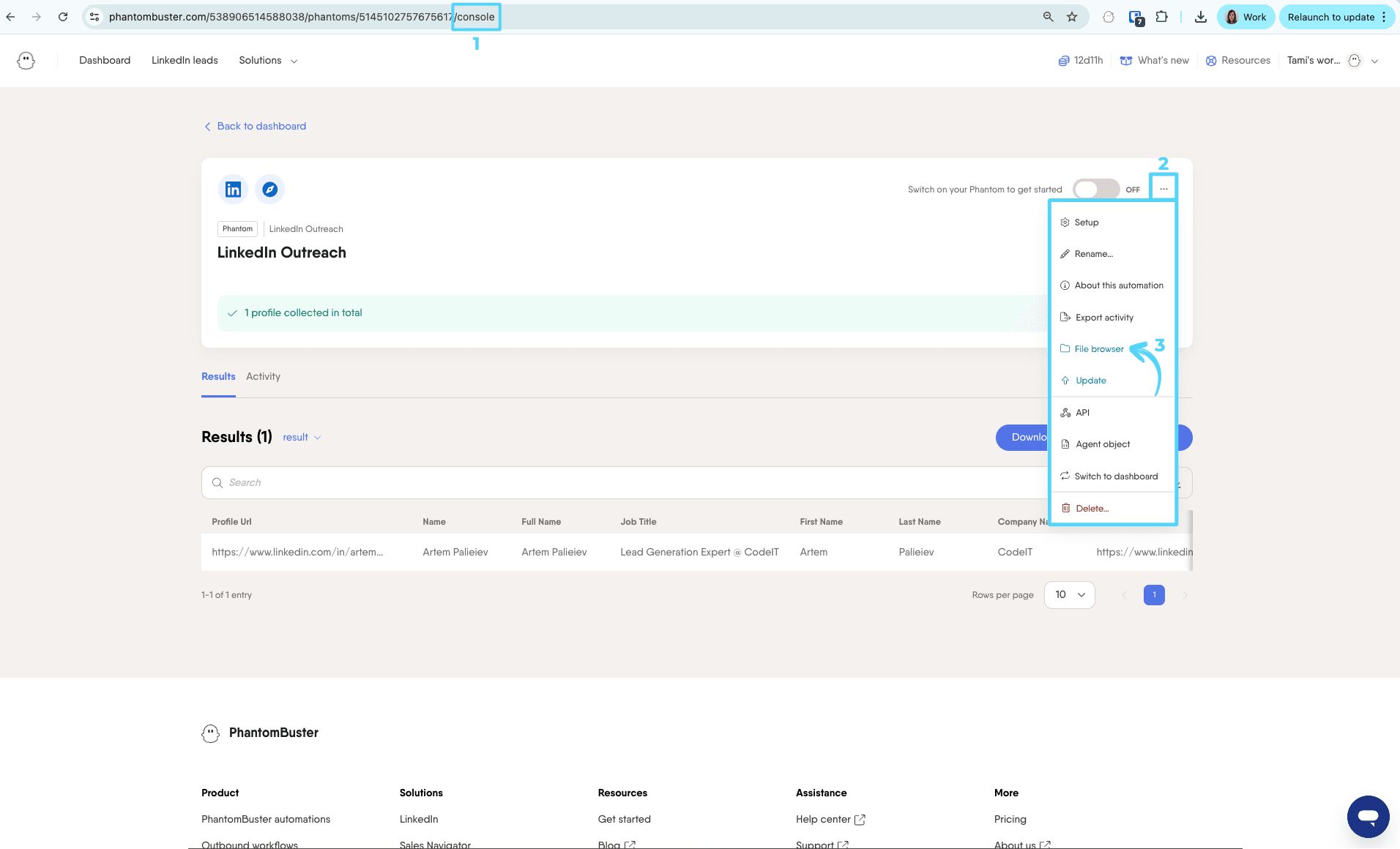1400x849 pixels.
Task: Click the browser back arrow
Action: (x=10, y=17)
